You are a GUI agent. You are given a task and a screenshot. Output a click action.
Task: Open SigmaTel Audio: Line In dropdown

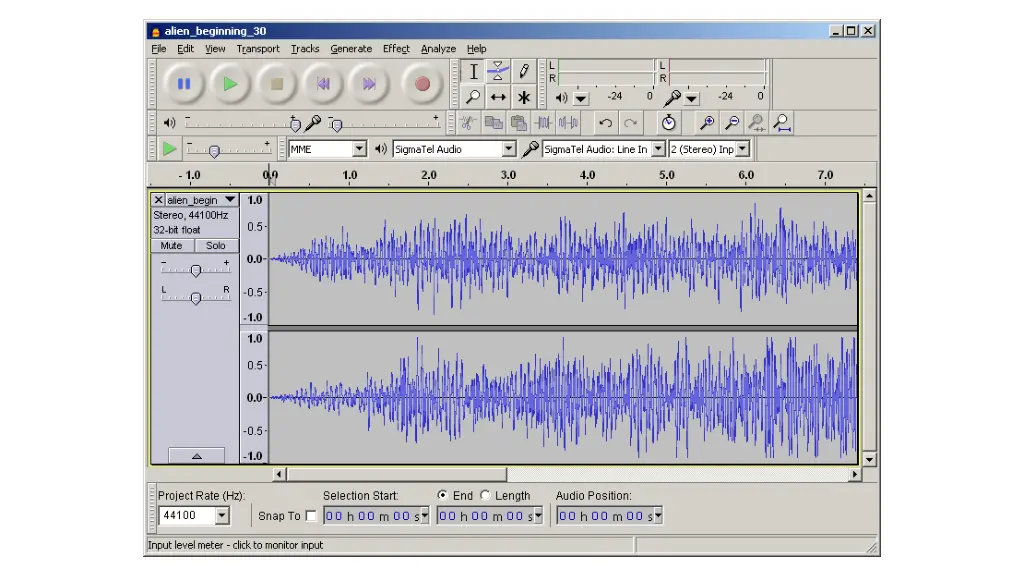658,149
